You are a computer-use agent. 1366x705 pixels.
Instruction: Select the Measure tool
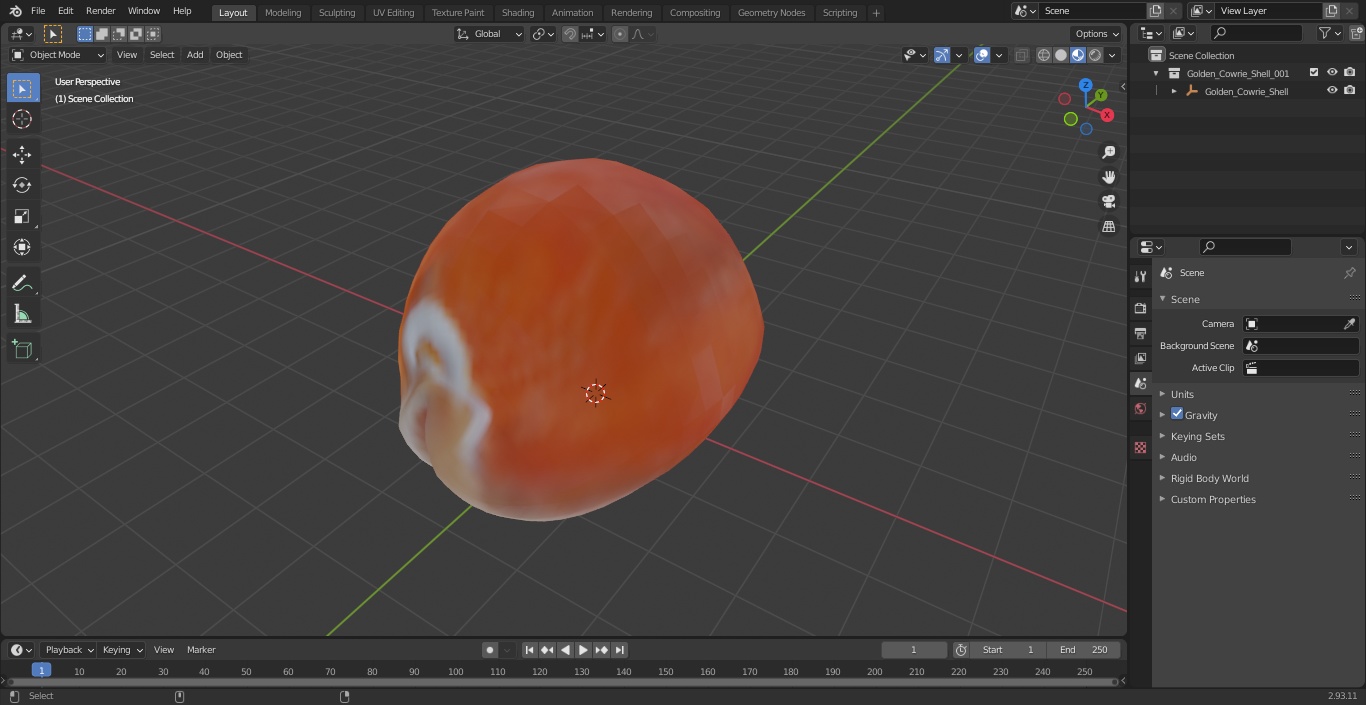22,315
